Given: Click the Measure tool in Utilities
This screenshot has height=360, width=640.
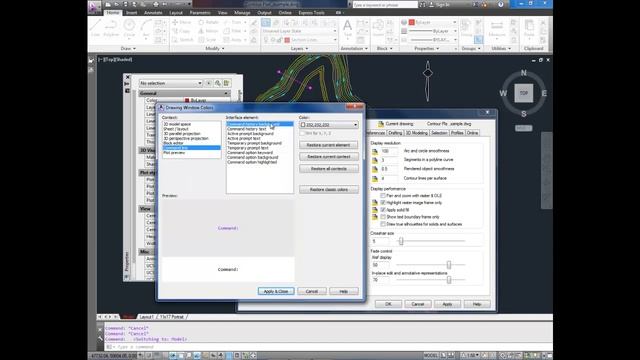Looking at the screenshot, I should pos(497,29).
